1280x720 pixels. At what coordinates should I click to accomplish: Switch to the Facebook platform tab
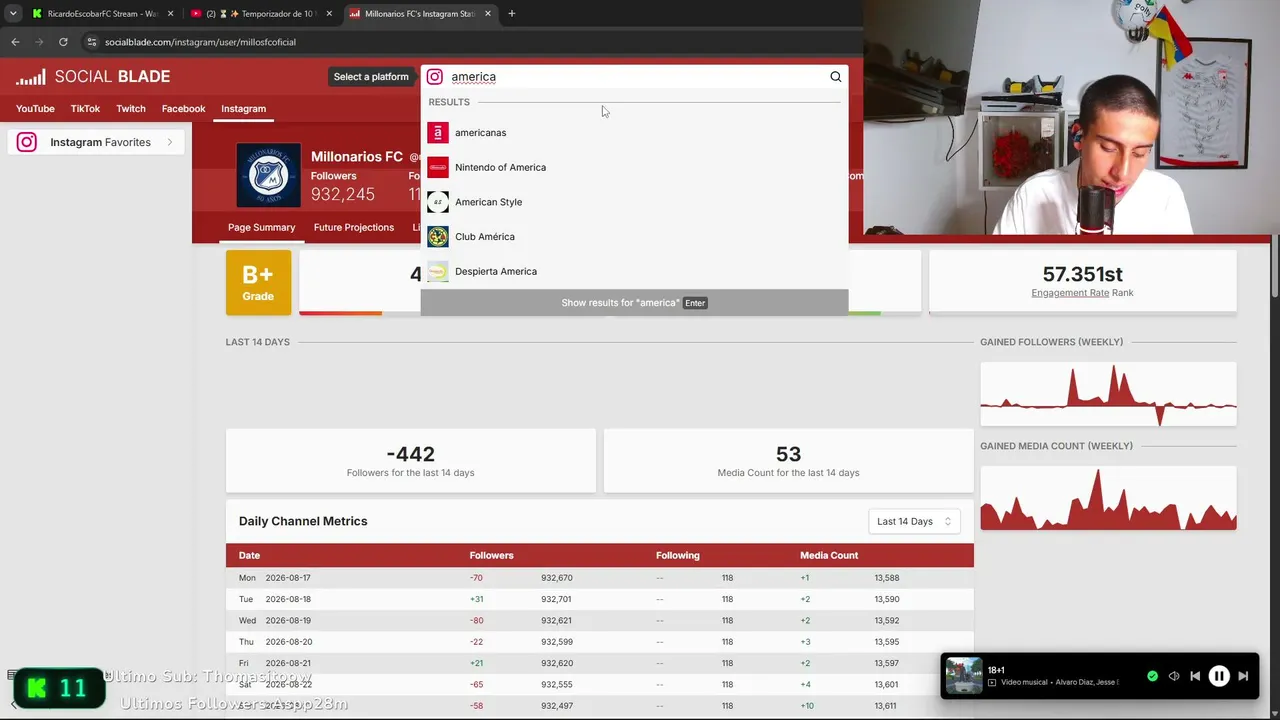pyautogui.click(x=184, y=108)
